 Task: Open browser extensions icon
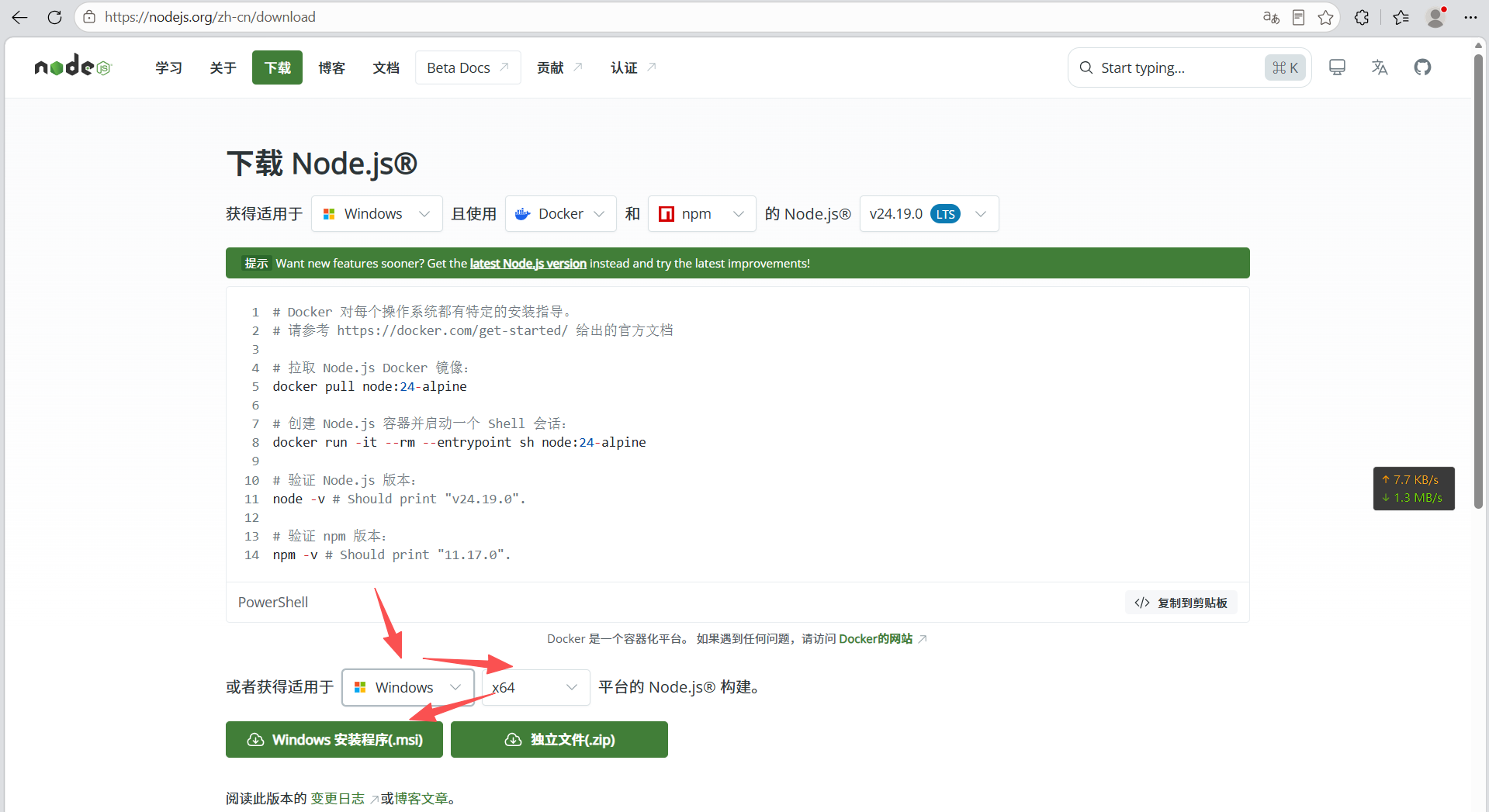pos(1362,17)
